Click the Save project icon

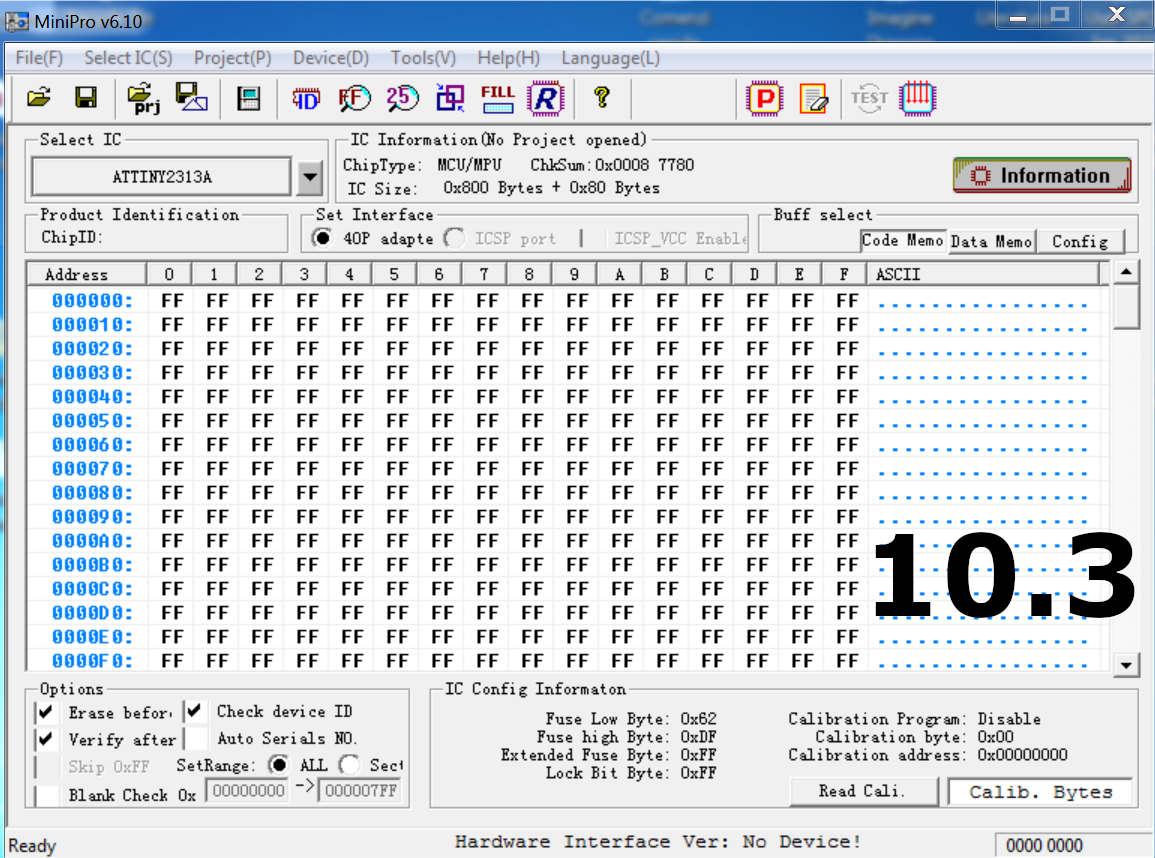(192, 97)
